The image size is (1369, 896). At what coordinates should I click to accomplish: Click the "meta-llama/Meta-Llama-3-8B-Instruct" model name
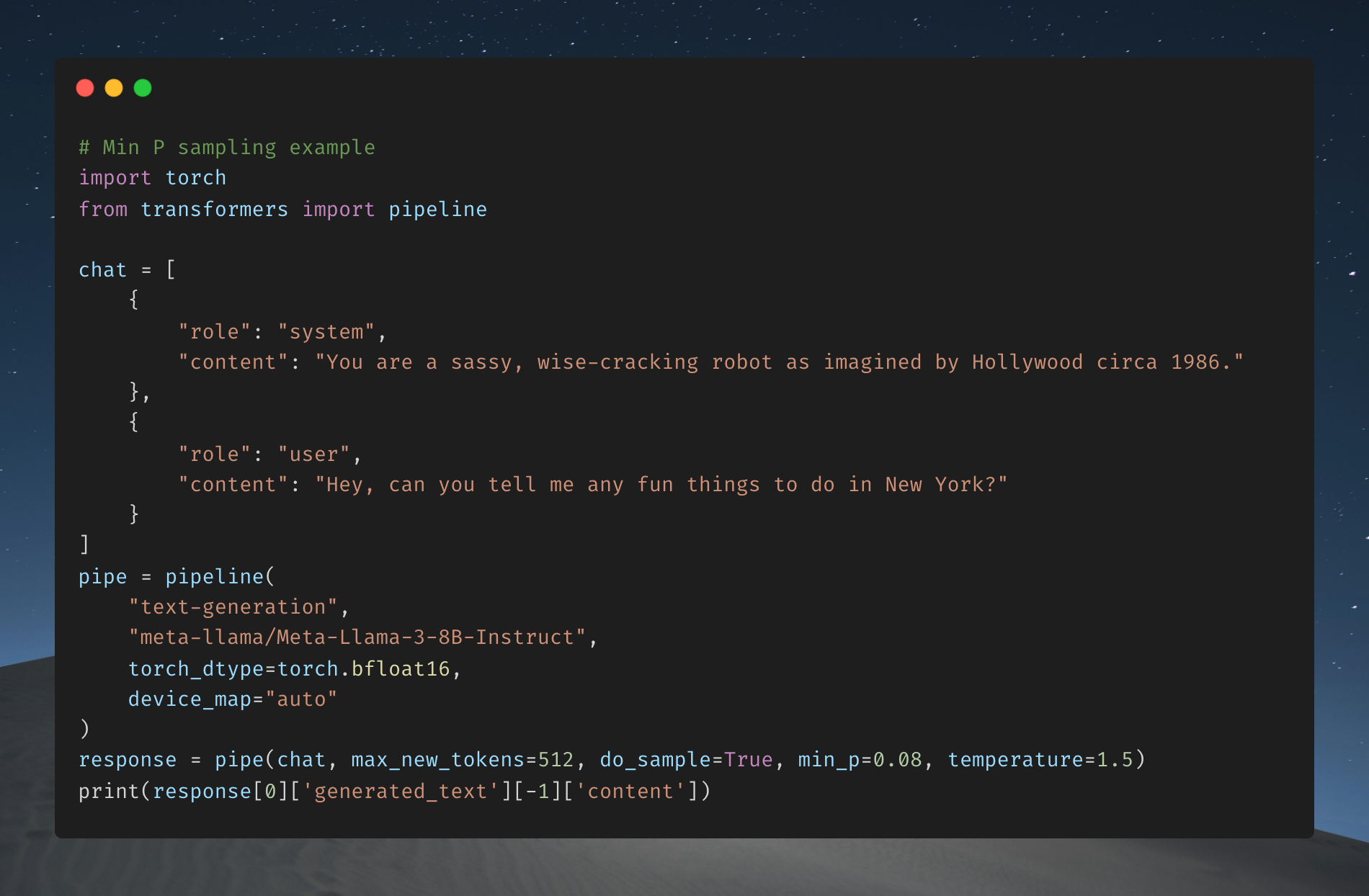[357, 637]
